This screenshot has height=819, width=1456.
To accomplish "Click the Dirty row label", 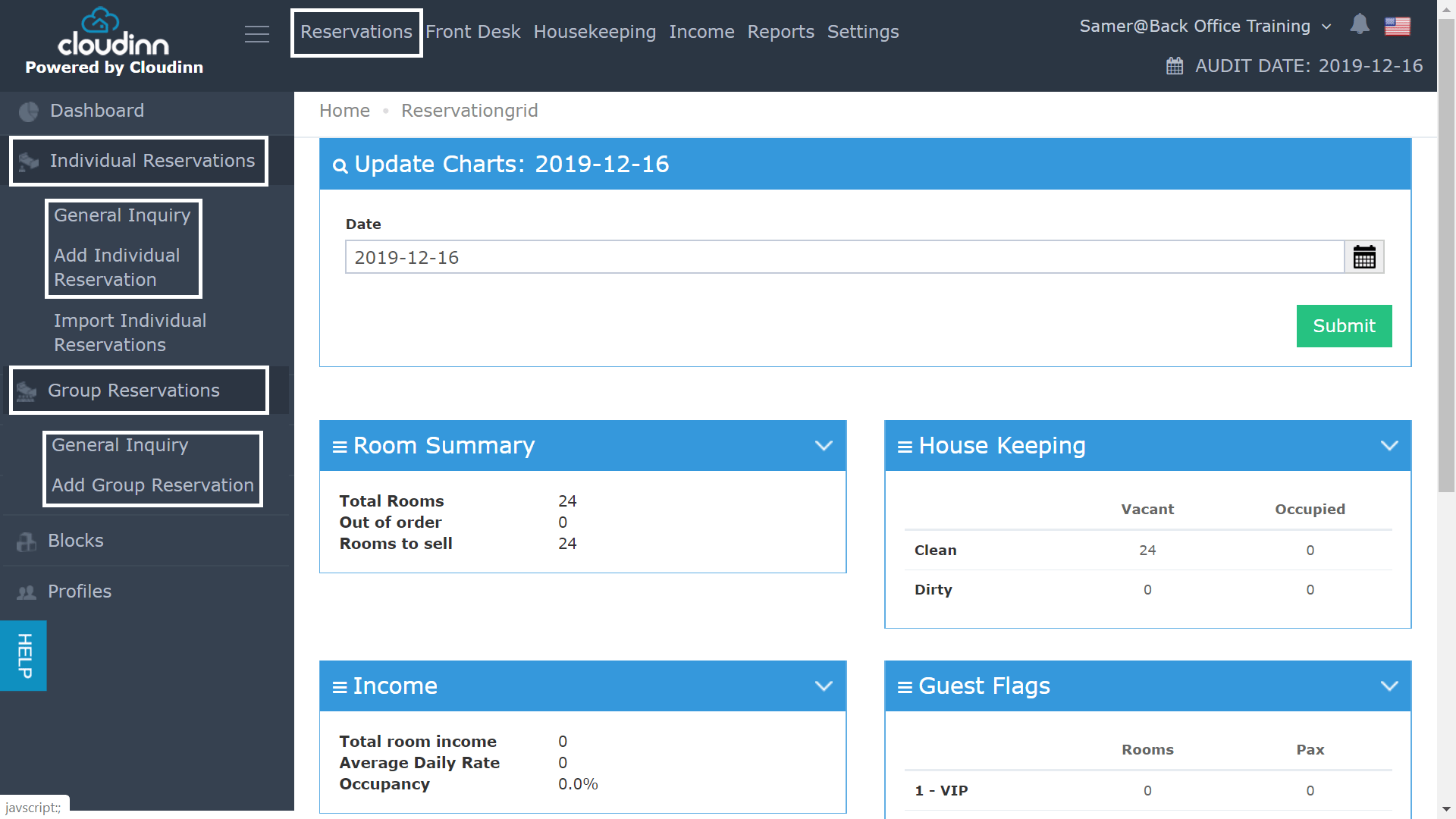I will 933,590.
